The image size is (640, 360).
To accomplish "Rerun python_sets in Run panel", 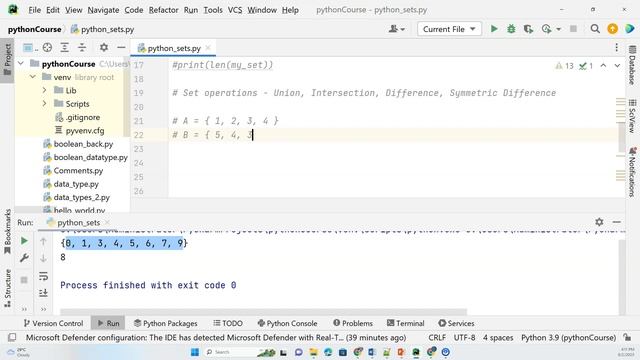I will tap(24, 241).
